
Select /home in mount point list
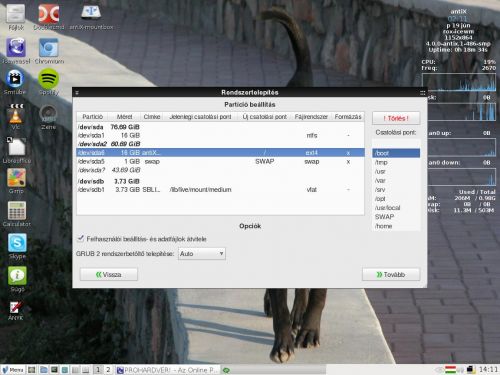(396, 226)
